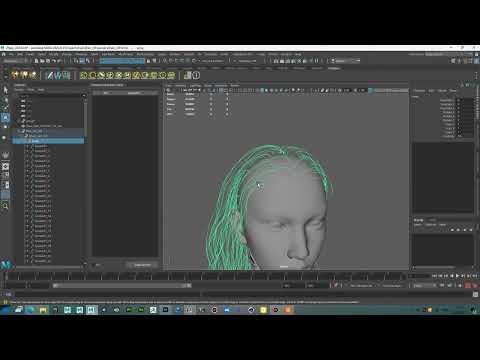The image size is (480, 360).
Task: Switch to the Anim tab in the Layer Editor
Action: click(432, 220)
